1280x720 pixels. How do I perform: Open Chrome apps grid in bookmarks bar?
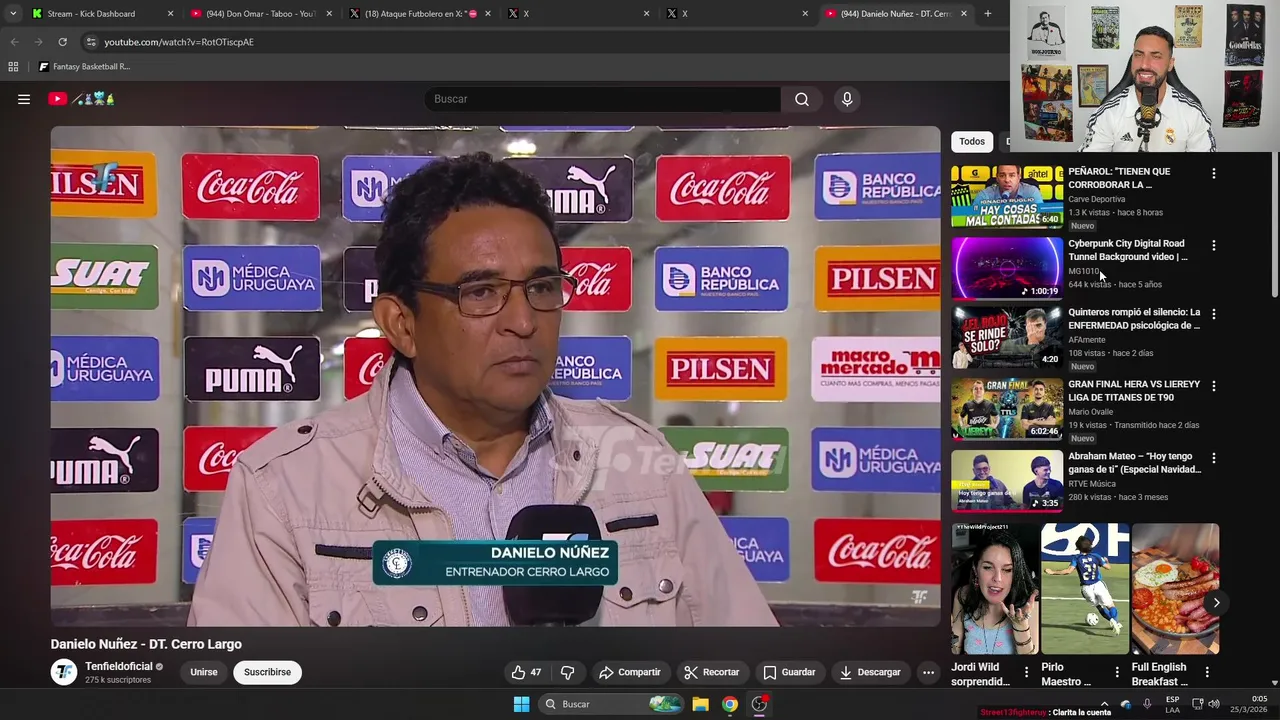[13, 67]
